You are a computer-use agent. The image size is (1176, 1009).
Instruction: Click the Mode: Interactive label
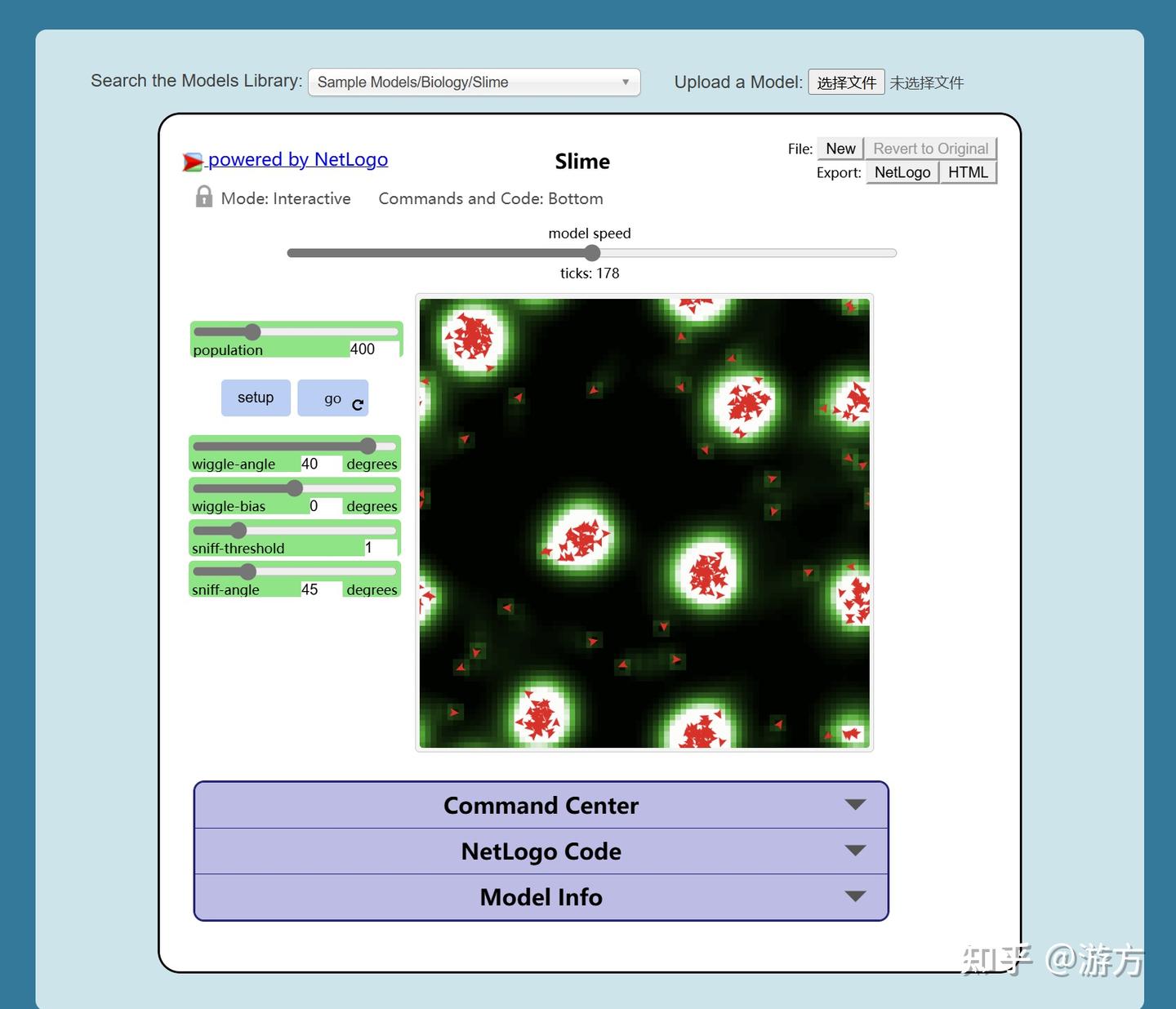click(x=286, y=198)
